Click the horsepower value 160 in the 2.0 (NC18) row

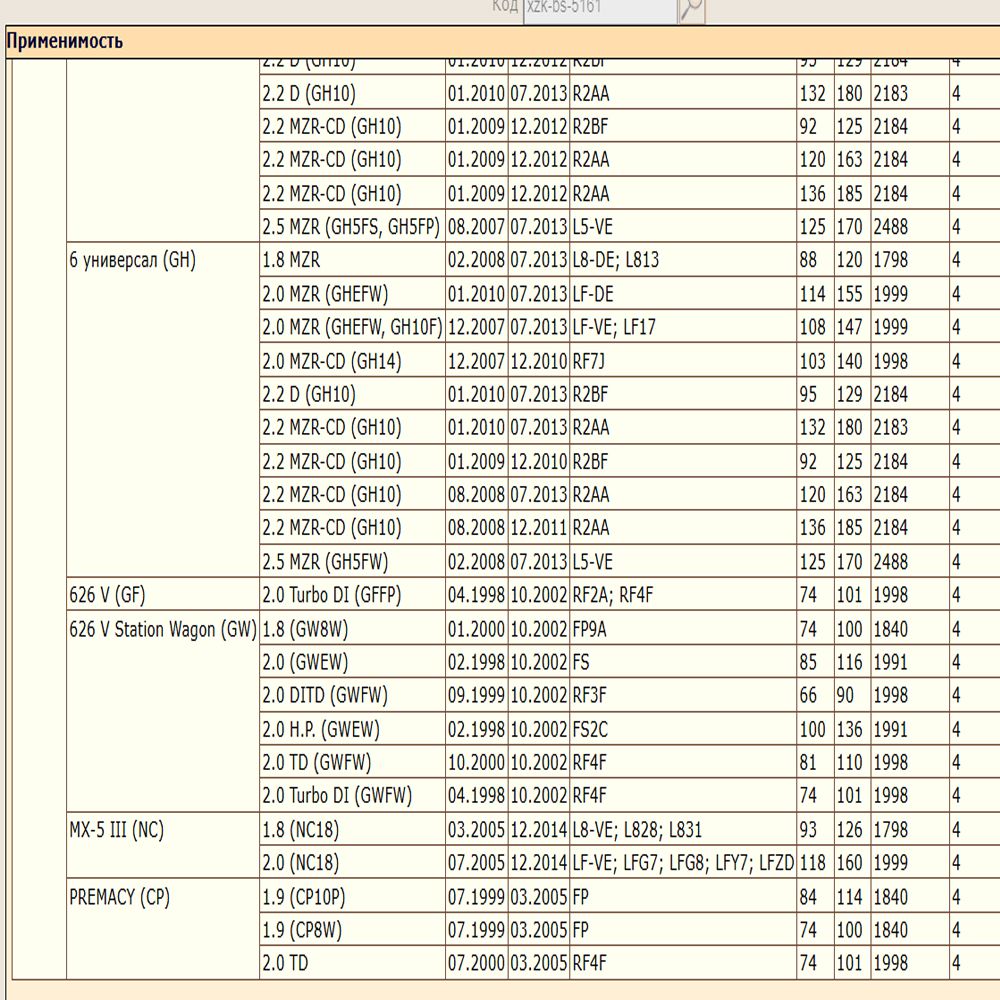point(849,862)
